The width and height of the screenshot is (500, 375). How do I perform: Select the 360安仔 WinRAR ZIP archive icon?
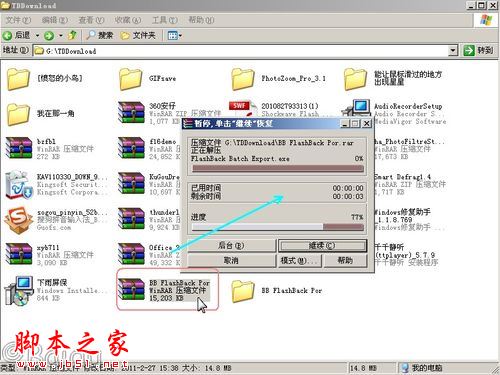131,113
